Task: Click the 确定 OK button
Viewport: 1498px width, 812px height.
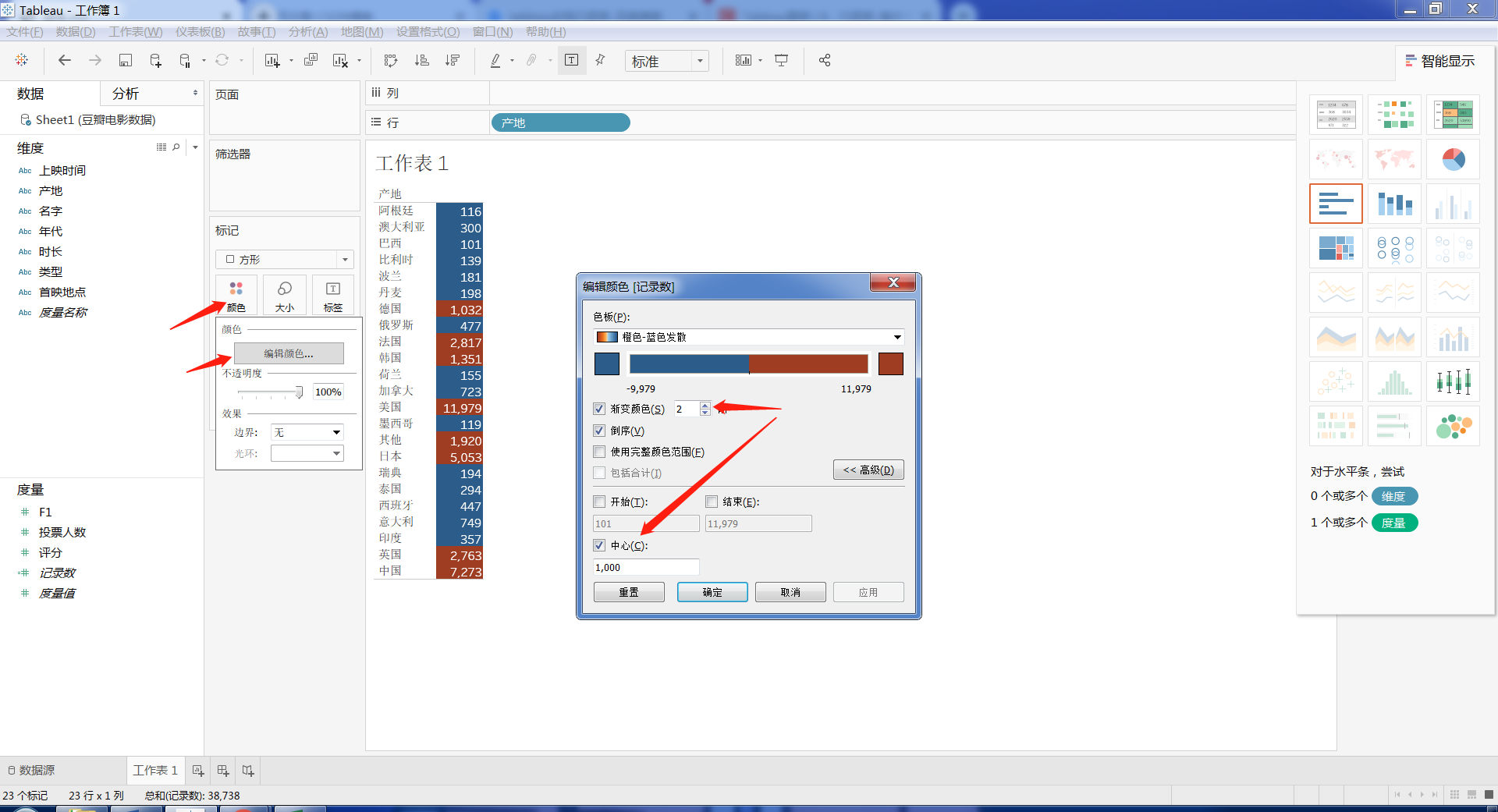Action: 712,592
